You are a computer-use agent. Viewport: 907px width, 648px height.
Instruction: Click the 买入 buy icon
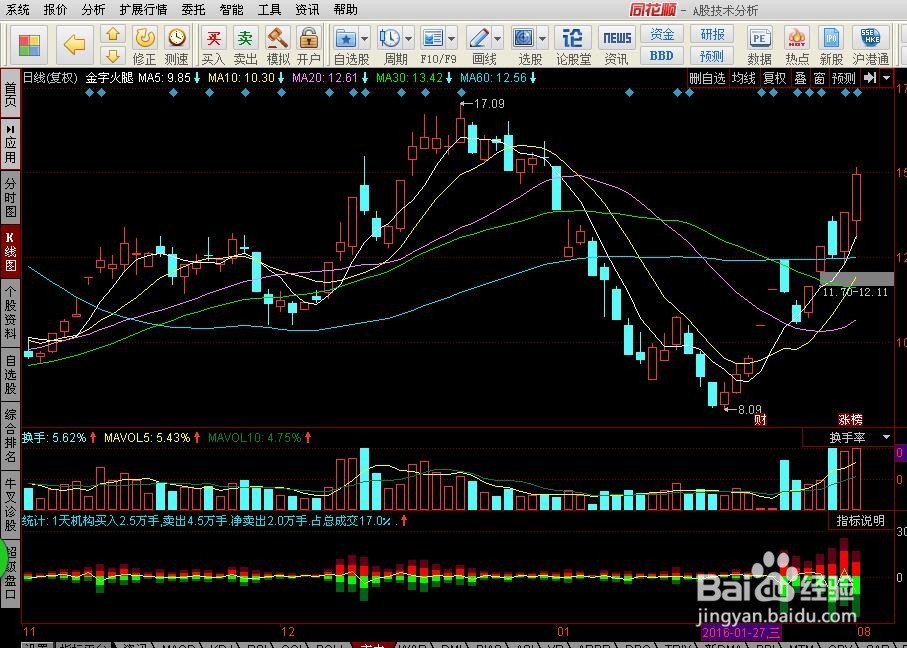(213, 45)
